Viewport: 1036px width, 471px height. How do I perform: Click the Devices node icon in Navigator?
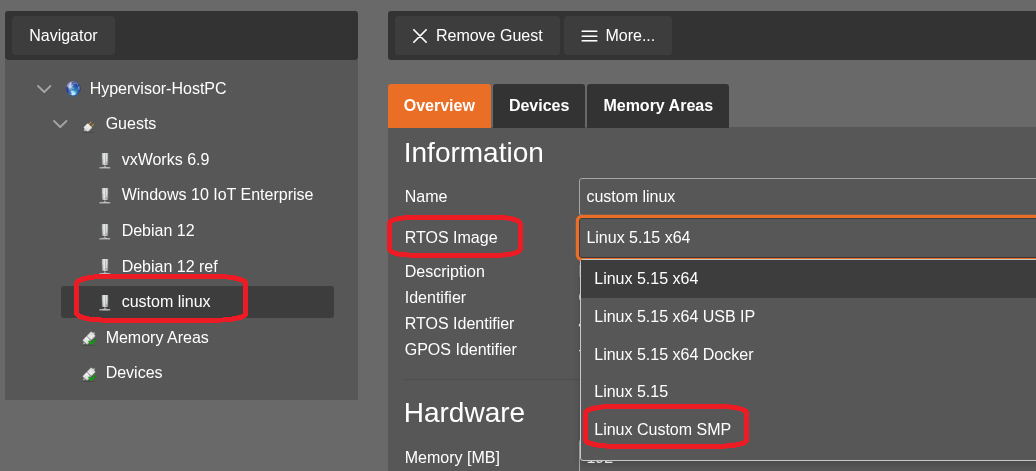(89, 373)
